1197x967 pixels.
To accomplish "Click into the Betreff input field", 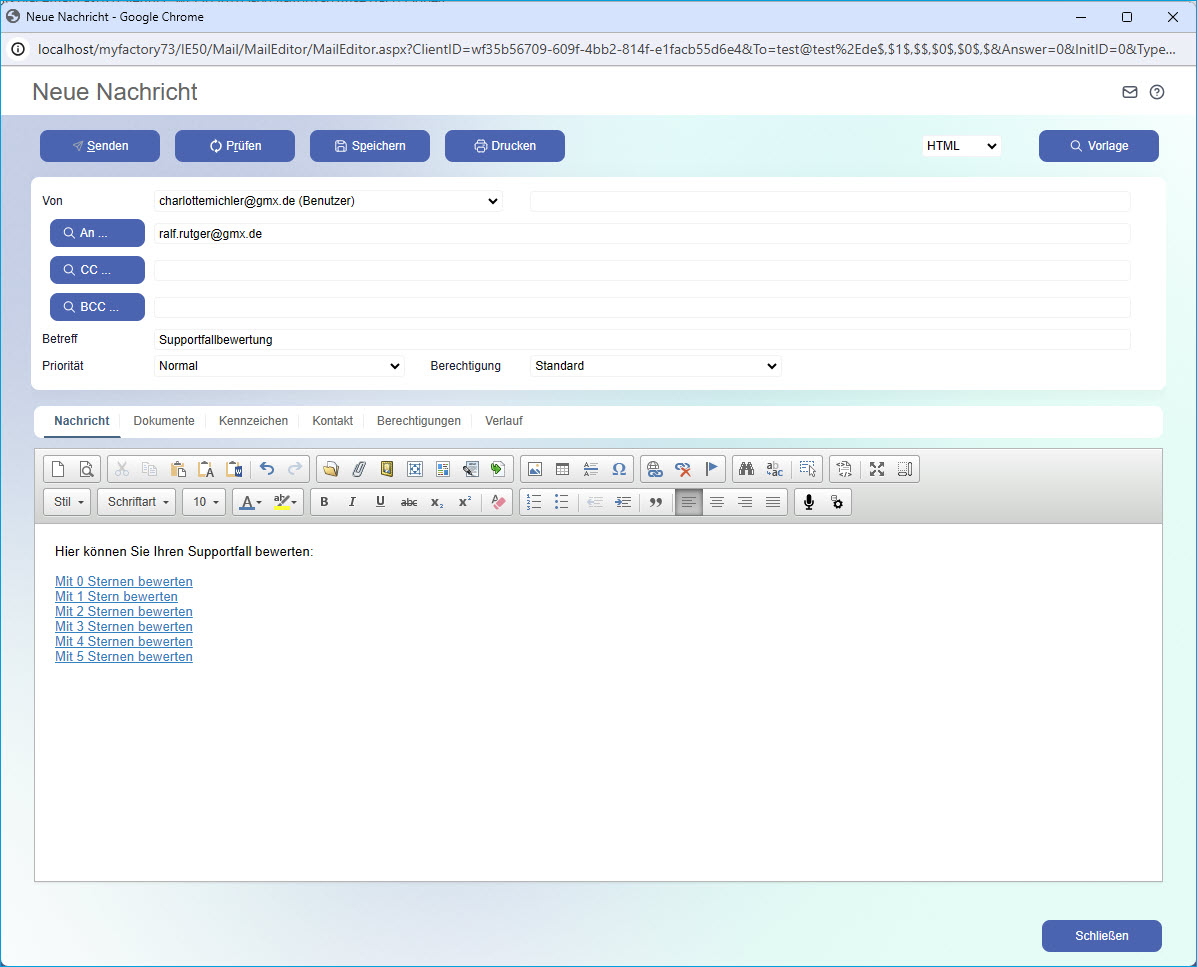I will coord(642,340).
